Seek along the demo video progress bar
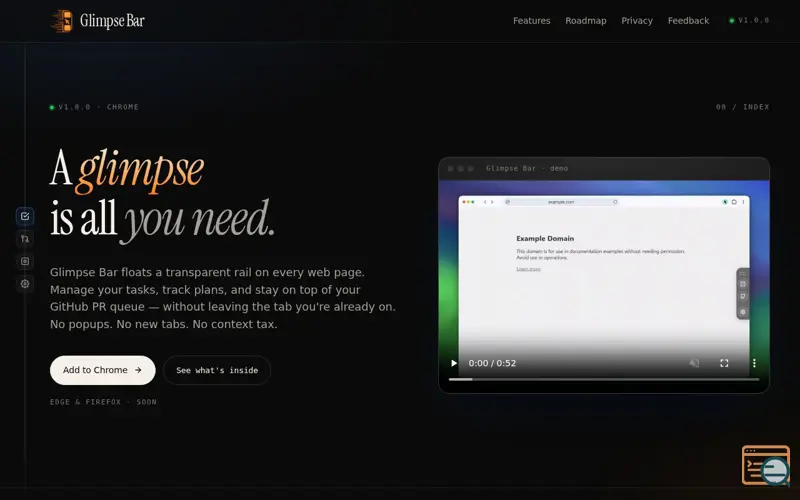This screenshot has width=800, height=500. (604, 379)
